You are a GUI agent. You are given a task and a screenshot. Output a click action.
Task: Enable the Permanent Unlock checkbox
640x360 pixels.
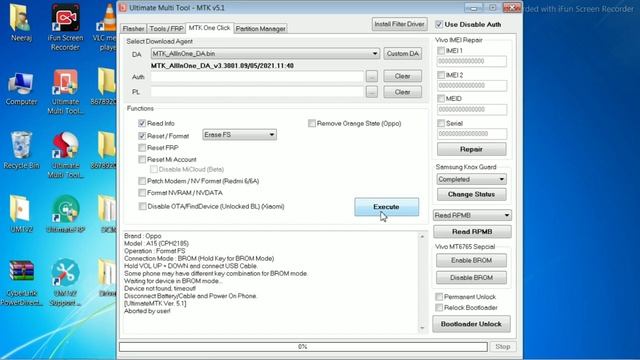click(x=439, y=297)
